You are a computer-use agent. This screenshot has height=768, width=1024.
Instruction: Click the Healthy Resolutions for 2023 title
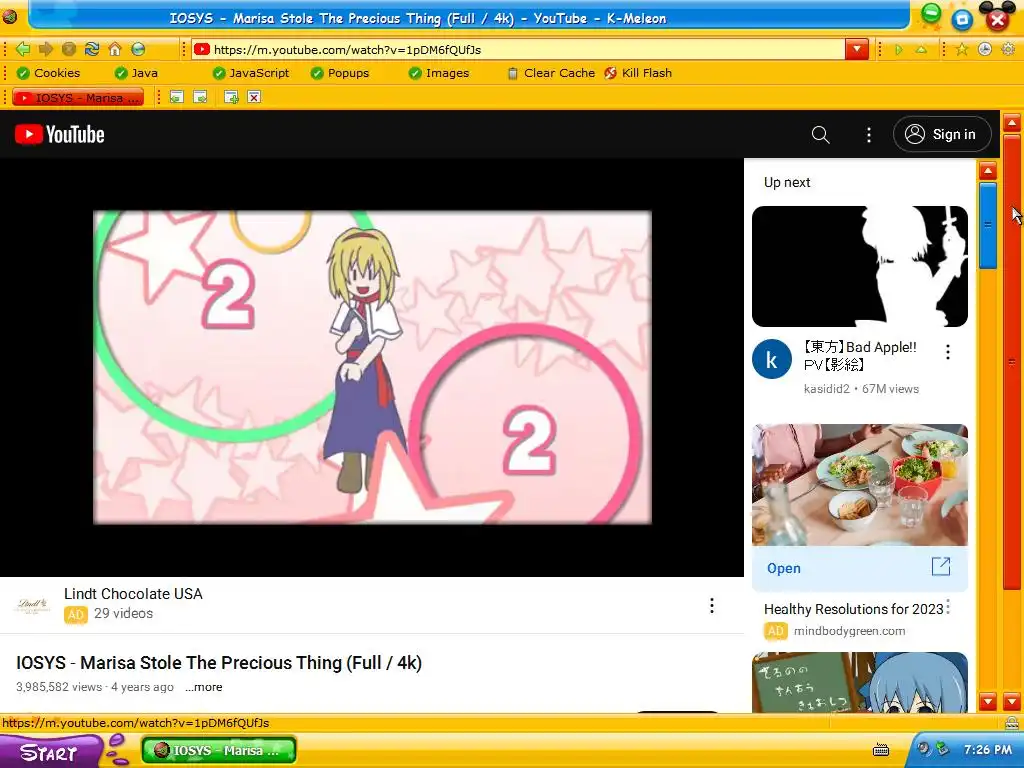[x=854, y=609]
